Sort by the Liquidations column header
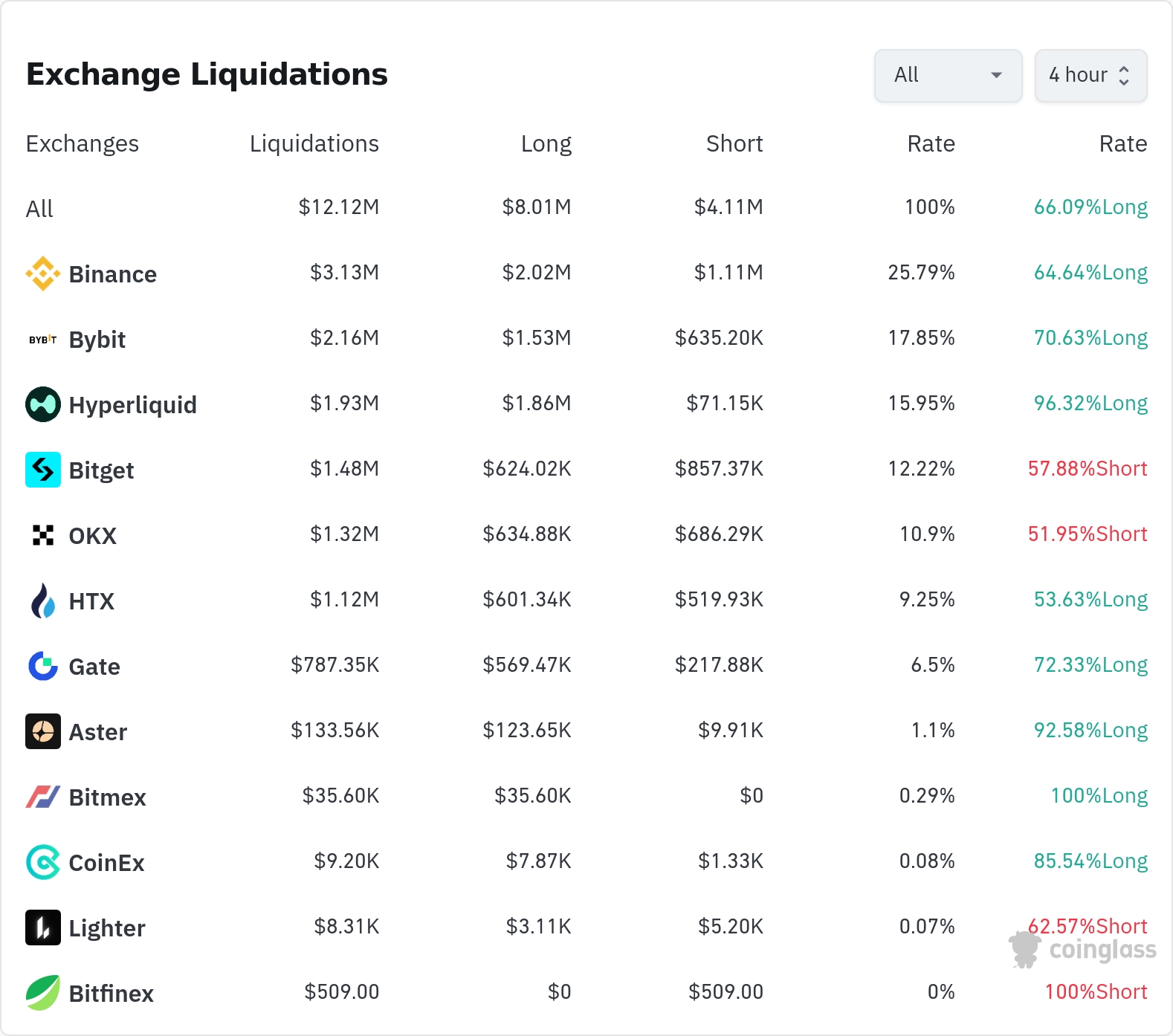The height and width of the screenshot is (1036, 1173). tap(314, 143)
